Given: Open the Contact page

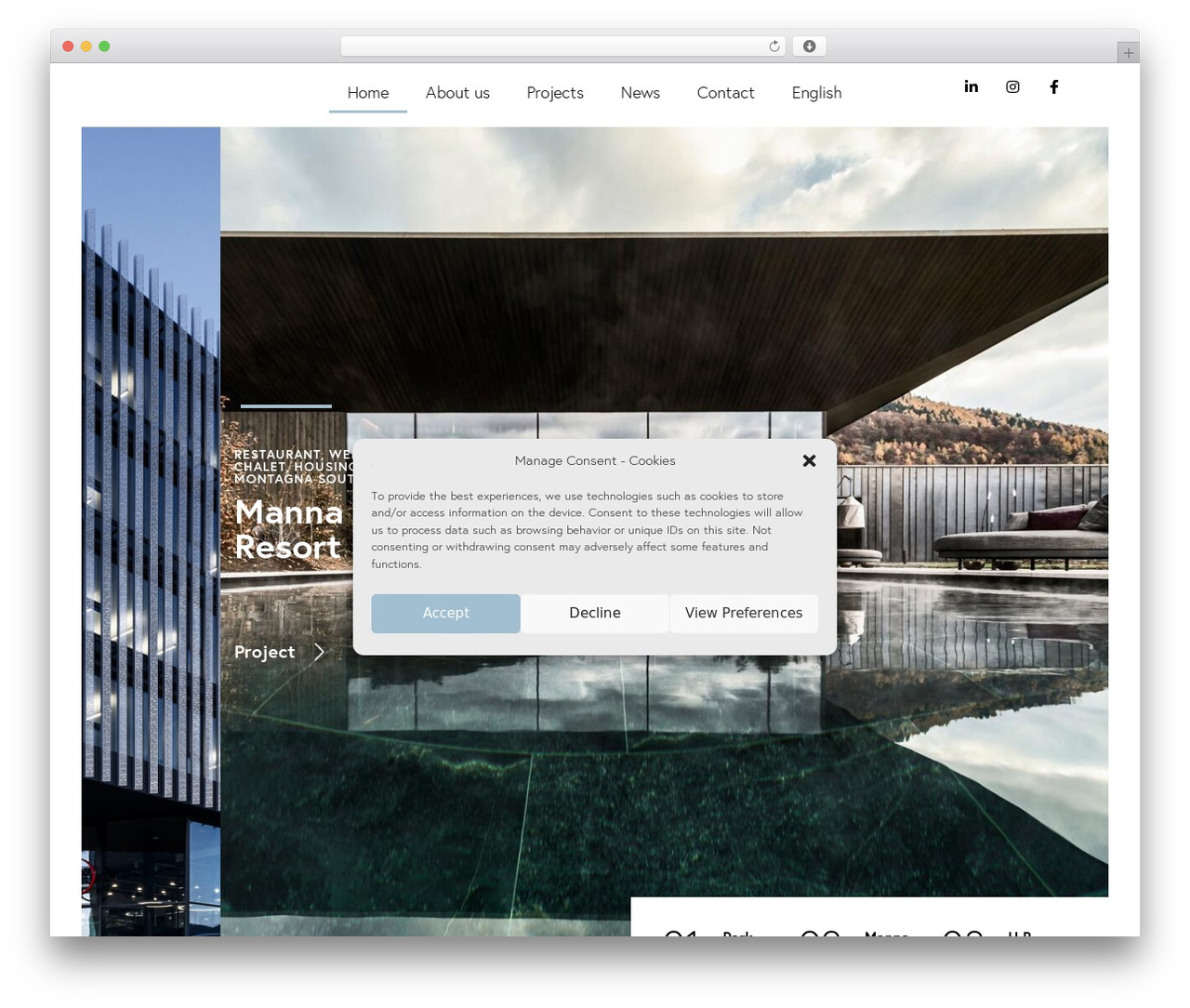Looking at the screenshot, I should click(725, 93).
